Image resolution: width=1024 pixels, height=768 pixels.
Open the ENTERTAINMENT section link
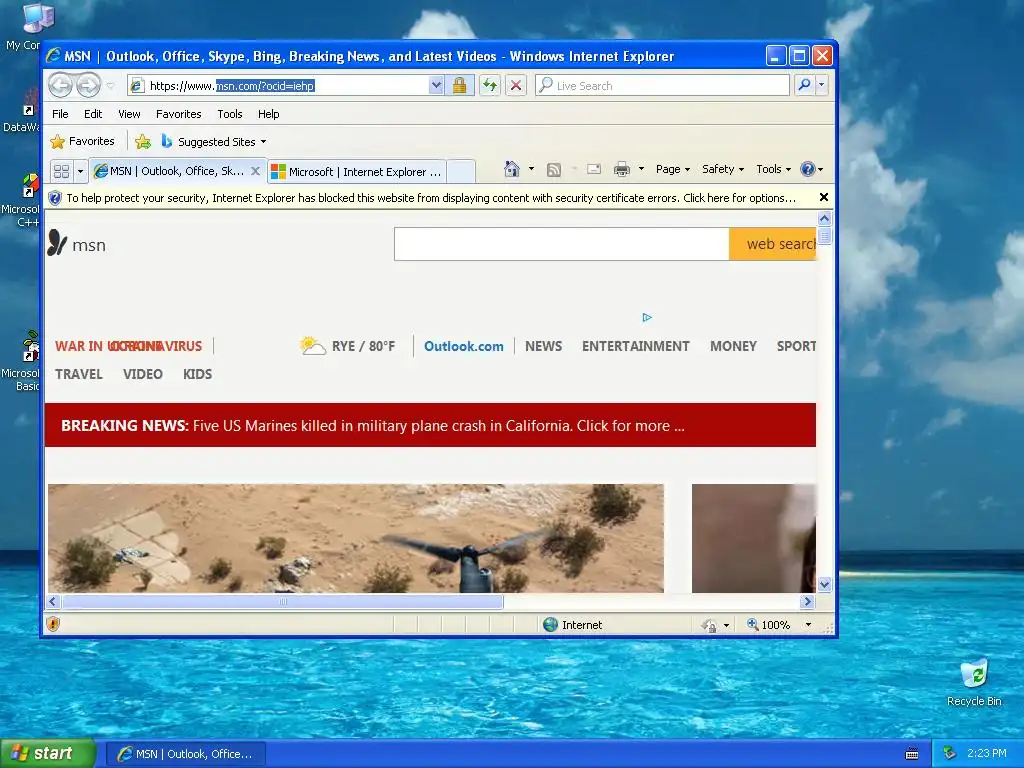tap(635, 346)
